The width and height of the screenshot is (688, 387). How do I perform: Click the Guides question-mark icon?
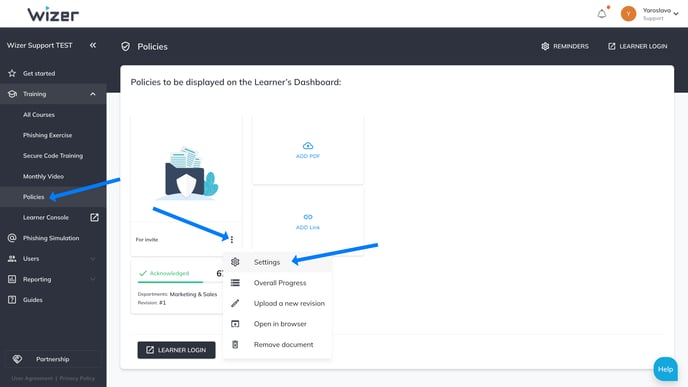pos(12,300)
